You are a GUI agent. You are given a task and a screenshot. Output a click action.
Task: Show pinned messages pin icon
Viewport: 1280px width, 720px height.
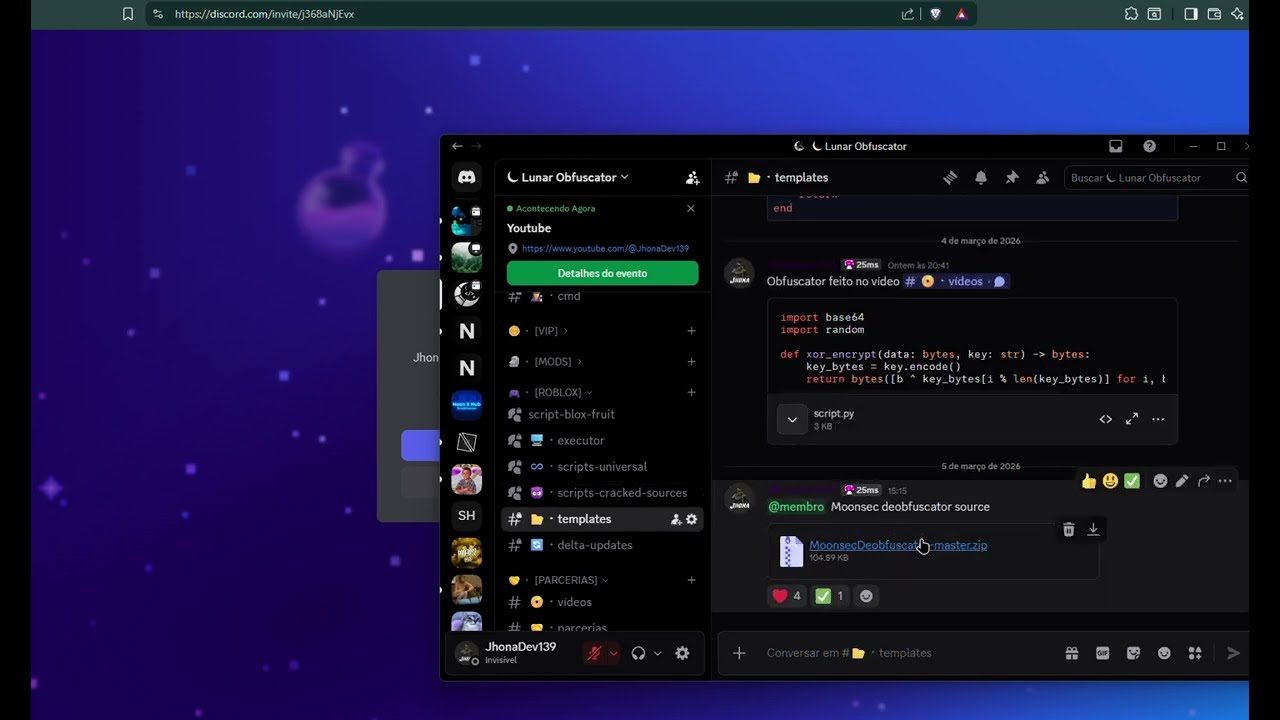(1012, 177)
